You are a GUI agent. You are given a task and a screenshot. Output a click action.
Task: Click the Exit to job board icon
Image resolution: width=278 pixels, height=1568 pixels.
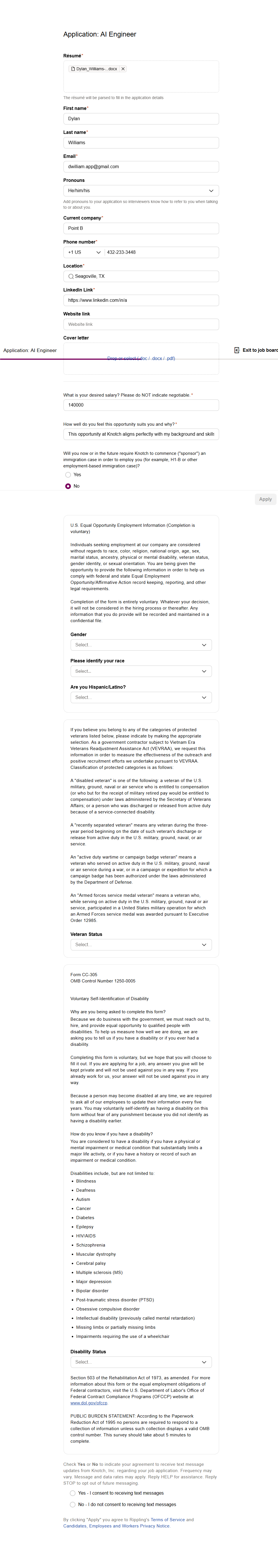click(x=237, y=350)
